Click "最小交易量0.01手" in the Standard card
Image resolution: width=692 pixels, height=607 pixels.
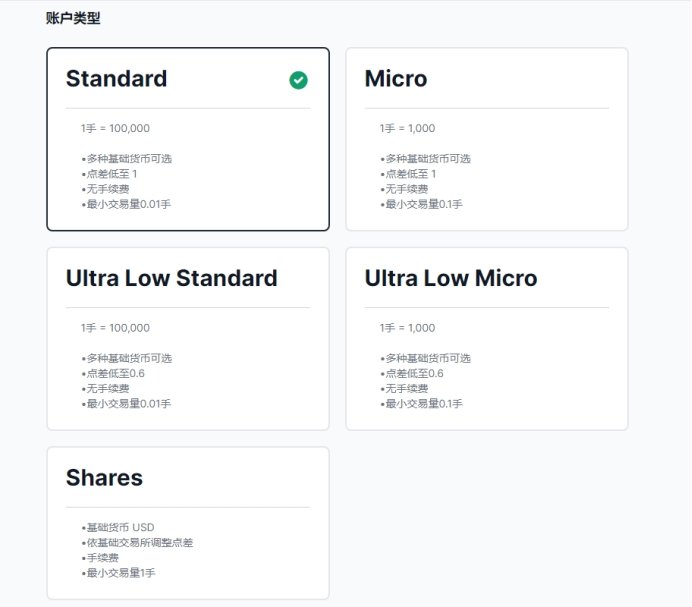(x=126, y=204)
